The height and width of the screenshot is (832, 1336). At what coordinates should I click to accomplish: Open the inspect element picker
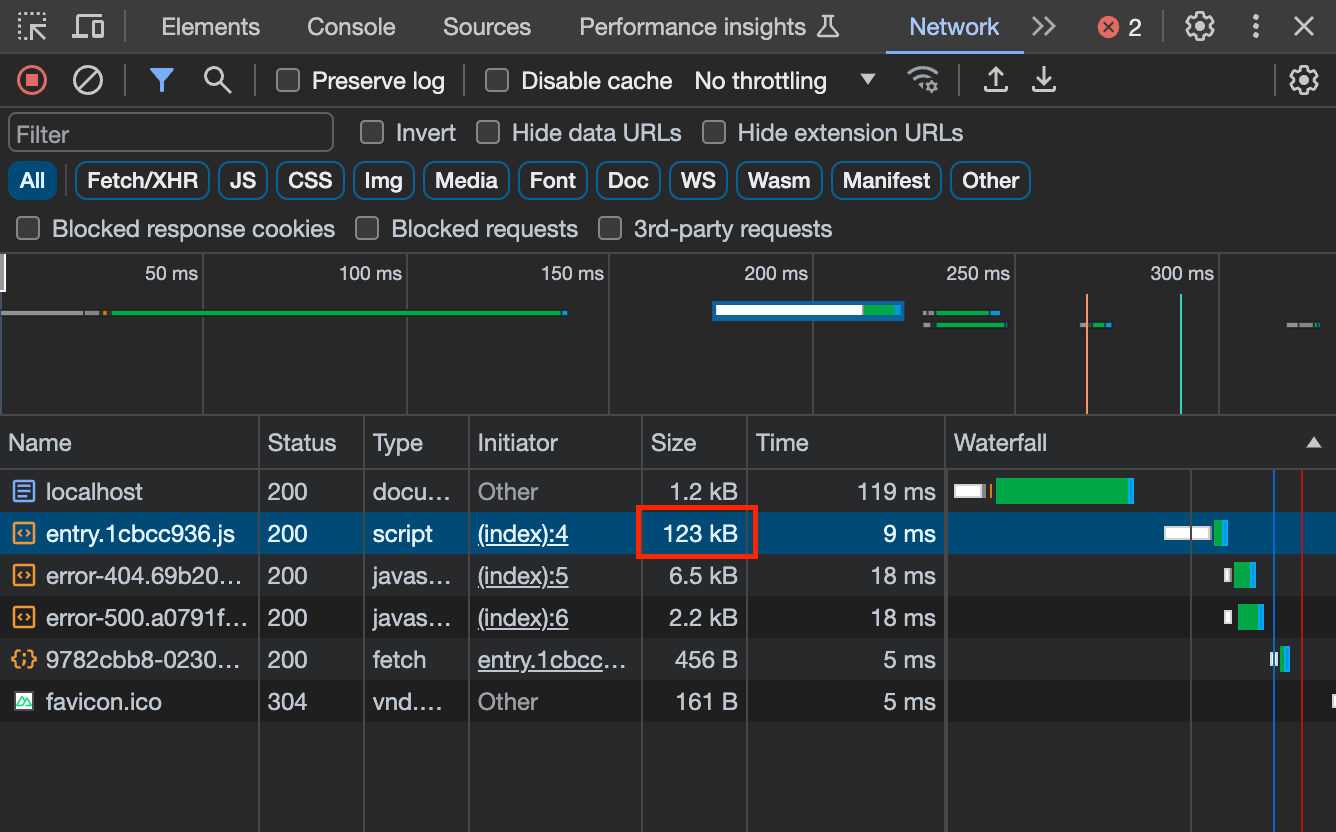[x=32, y=27]
